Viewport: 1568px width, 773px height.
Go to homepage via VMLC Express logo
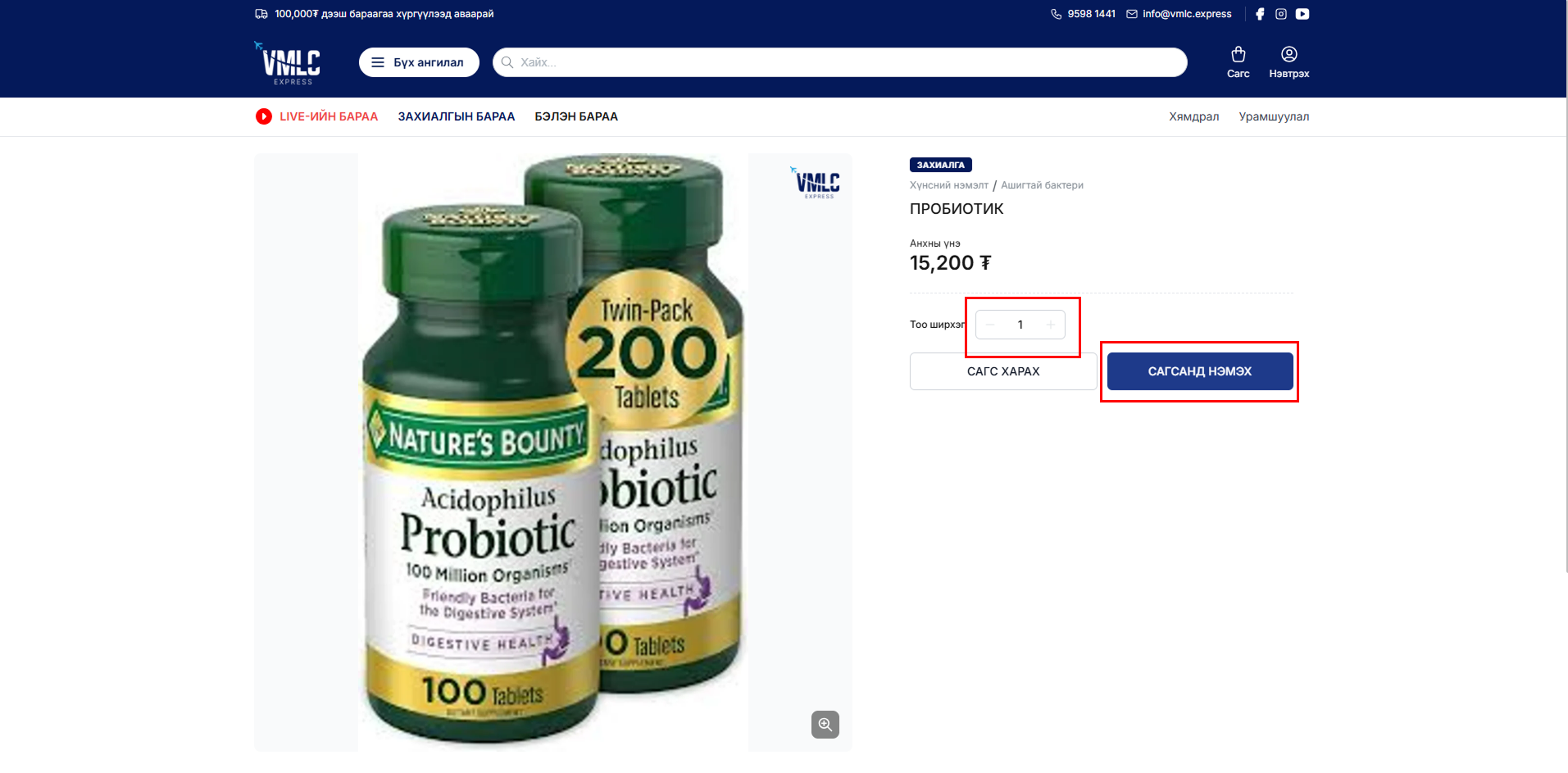(288, 62)
